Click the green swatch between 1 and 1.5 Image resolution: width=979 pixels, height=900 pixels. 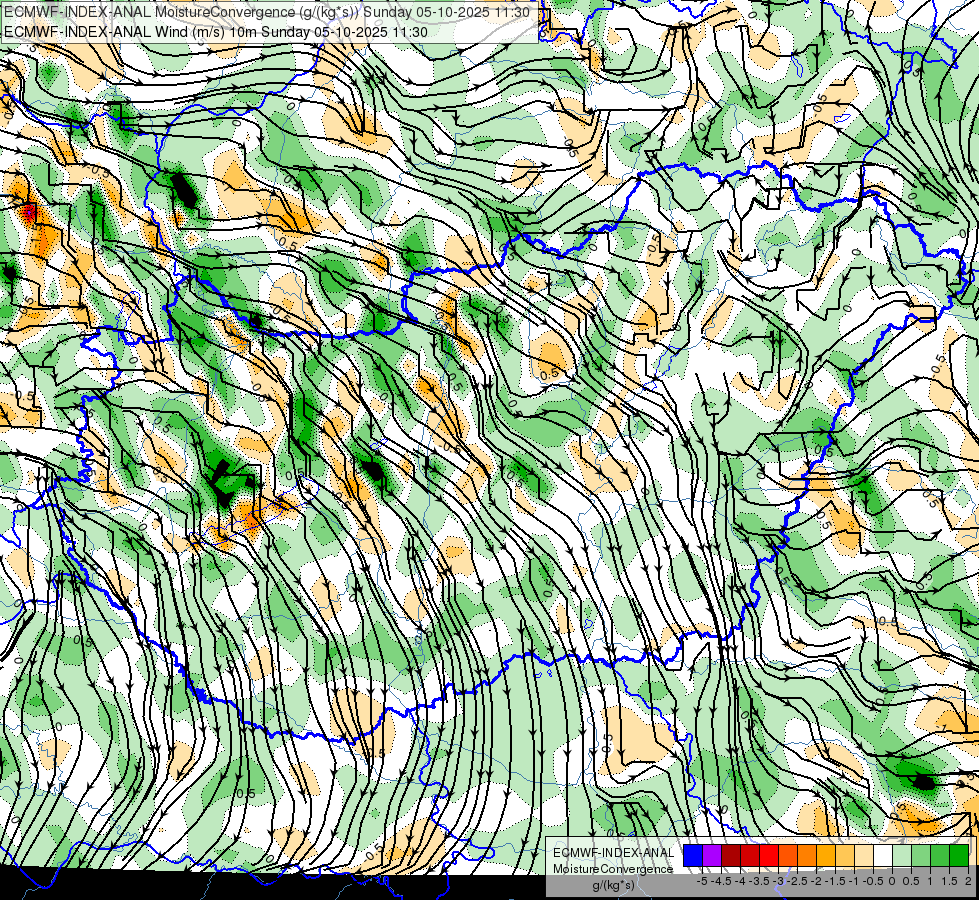(x=940, y=856)
